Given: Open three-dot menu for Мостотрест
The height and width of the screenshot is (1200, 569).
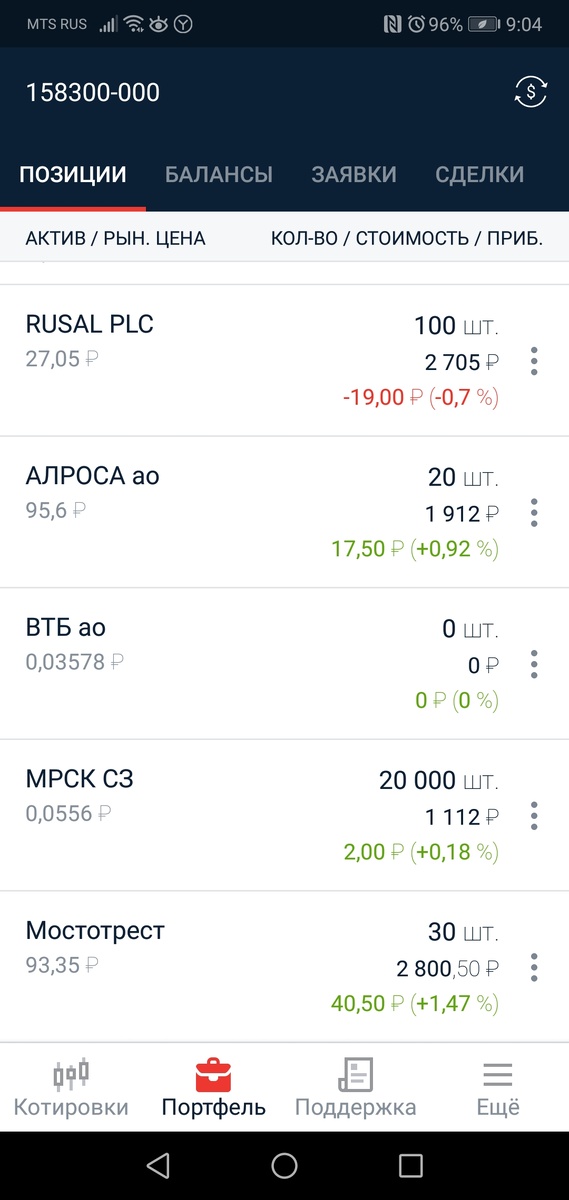Looking at the screenshot, I should 535,968.
